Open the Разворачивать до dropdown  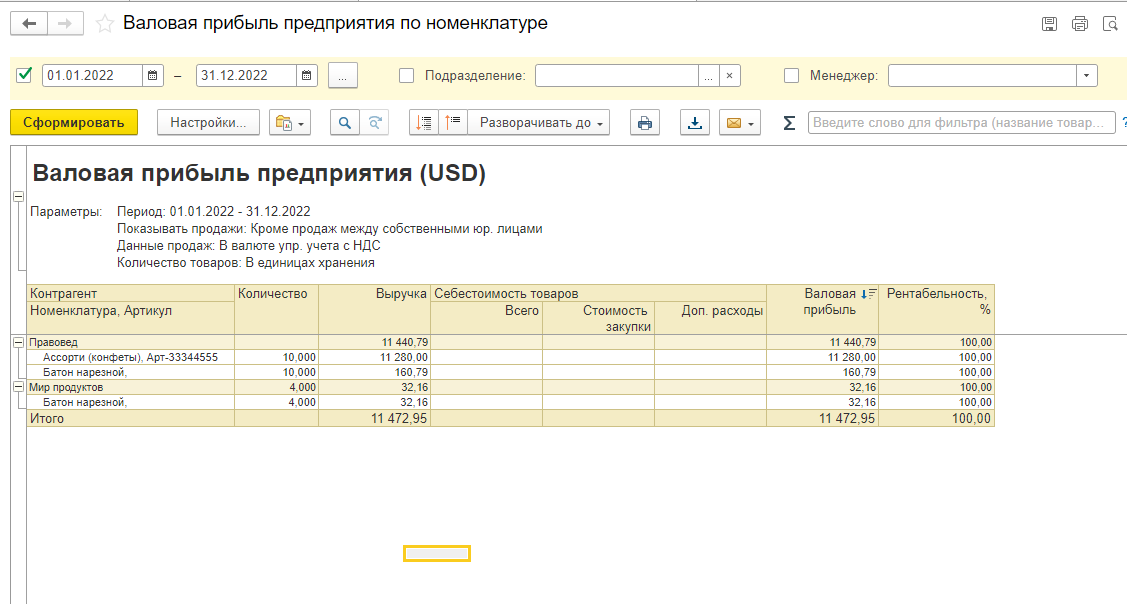(x=541, y=123)
